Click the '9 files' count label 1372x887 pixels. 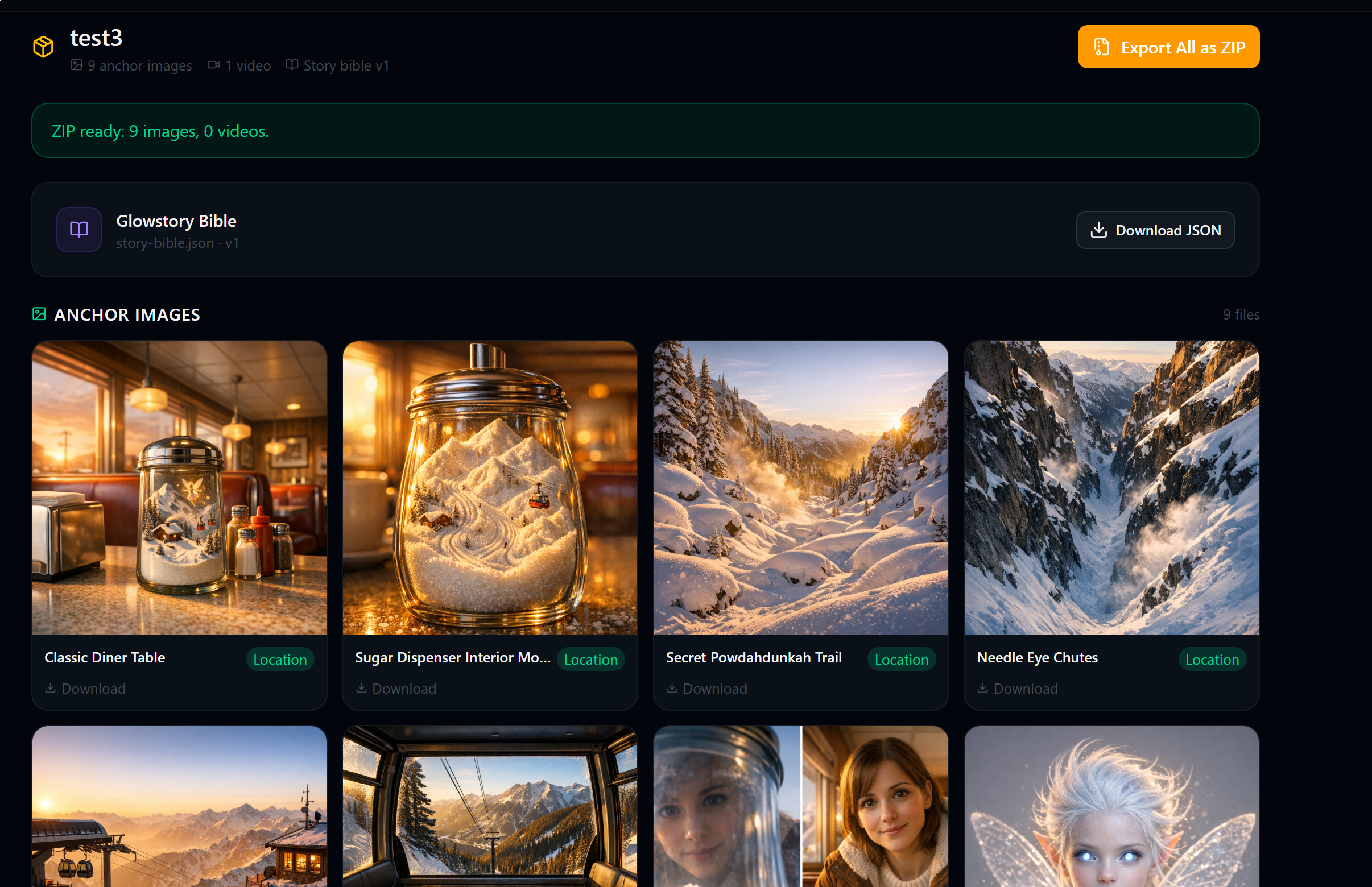click(1241, 314)
